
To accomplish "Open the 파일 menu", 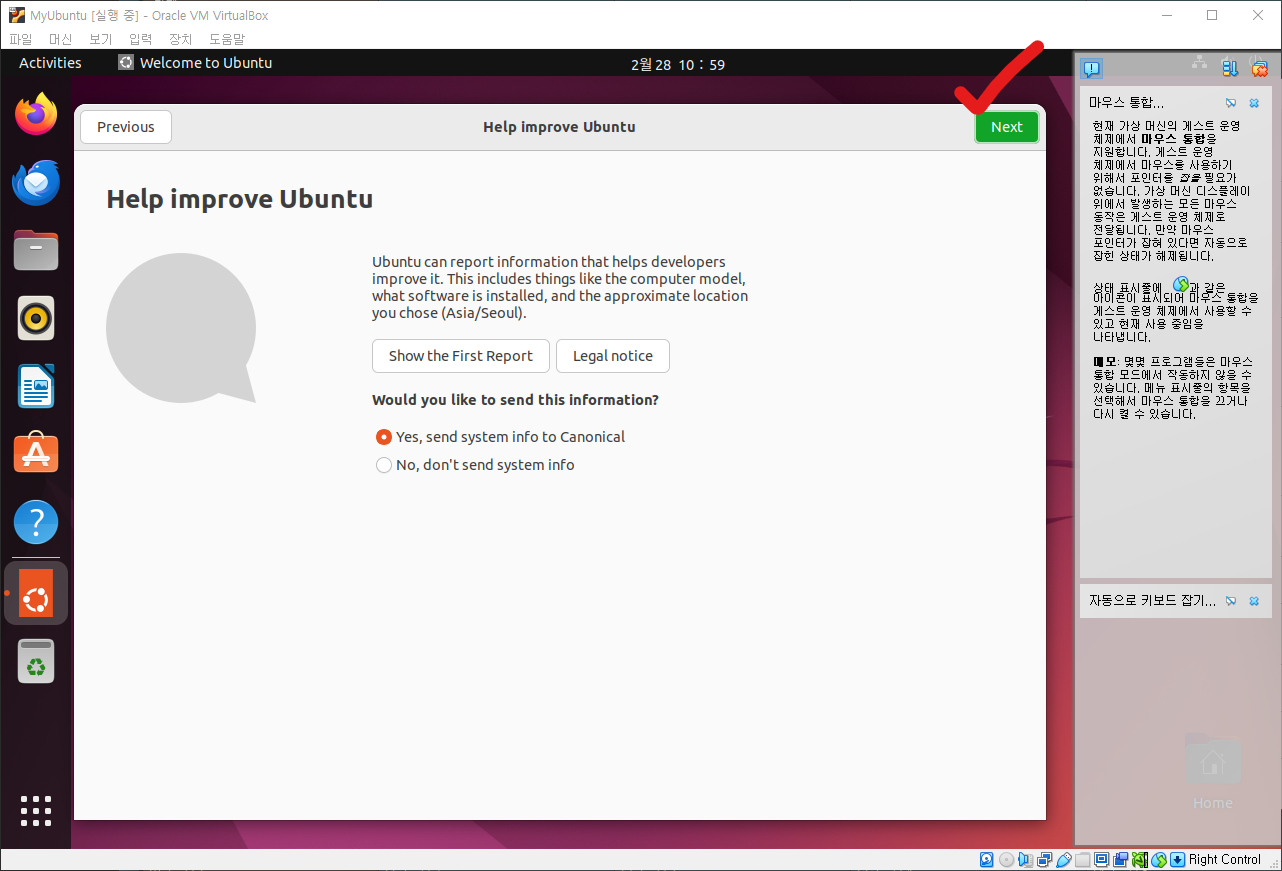I will point(20,39).
